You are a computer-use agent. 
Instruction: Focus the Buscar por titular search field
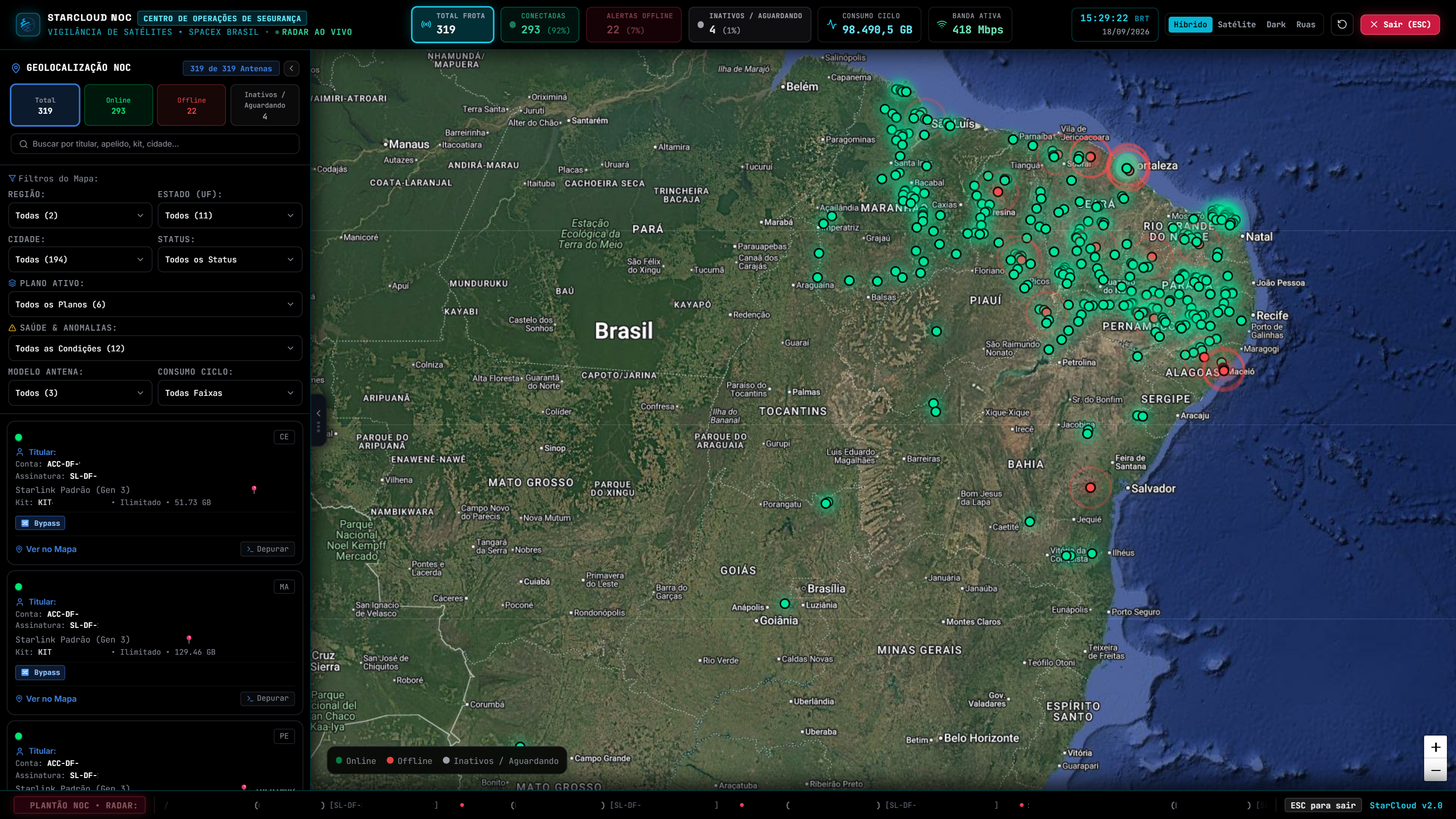155,144
